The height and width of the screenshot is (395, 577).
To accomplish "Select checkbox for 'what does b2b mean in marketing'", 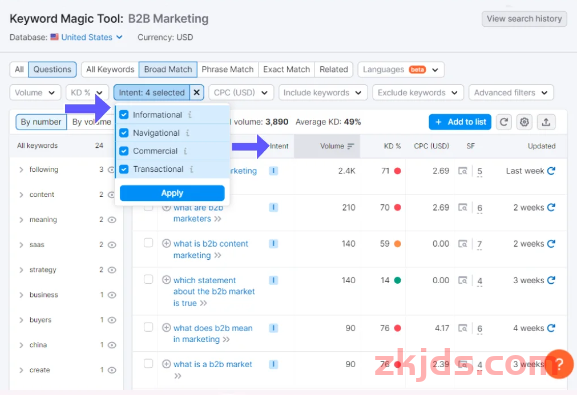I will (x=148, y=327).
